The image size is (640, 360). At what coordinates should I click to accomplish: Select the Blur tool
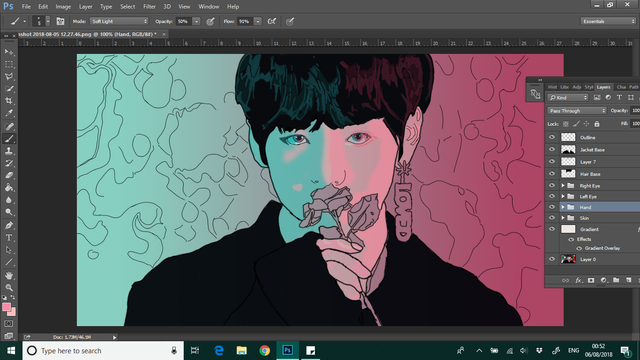(x=9, y=200)
